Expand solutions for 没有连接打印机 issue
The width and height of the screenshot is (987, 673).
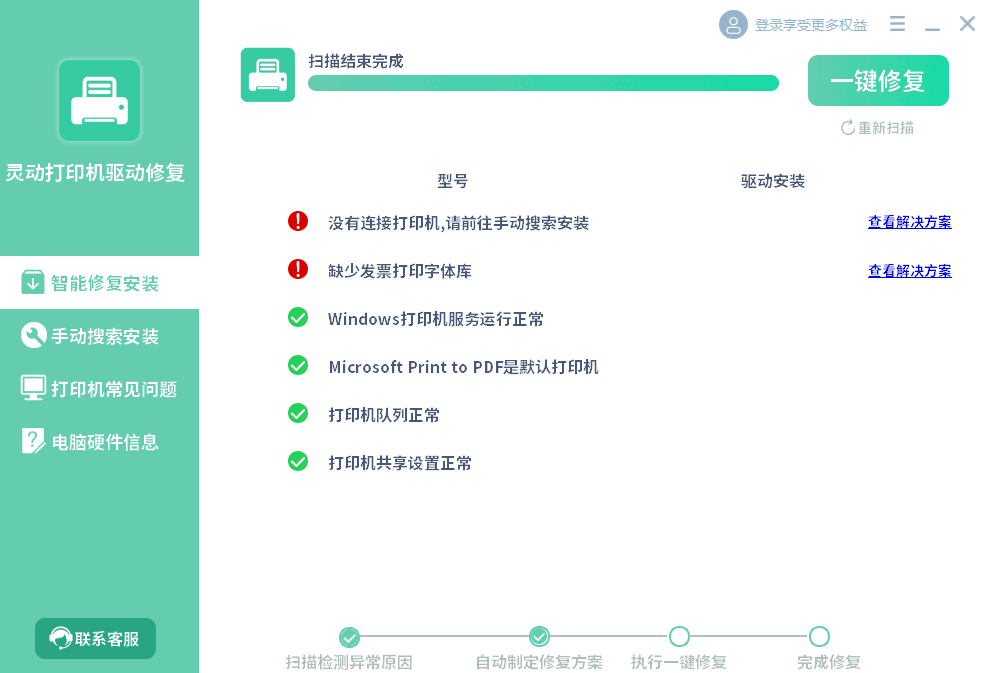coord(909,221)
